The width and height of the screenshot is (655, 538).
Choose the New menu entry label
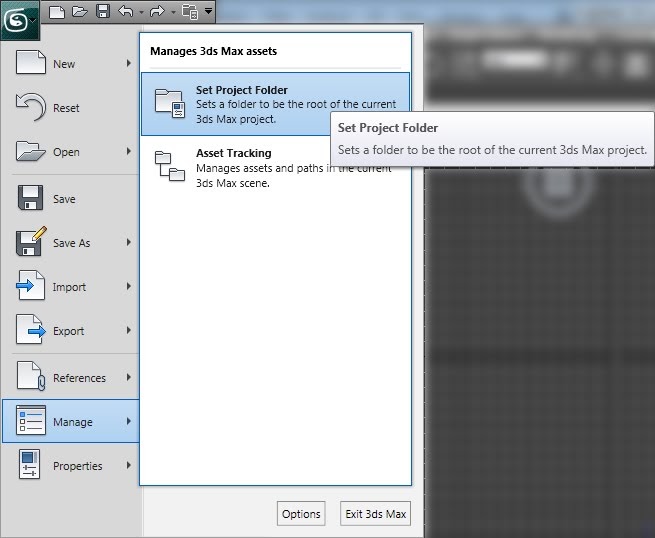tap(64, 64)
